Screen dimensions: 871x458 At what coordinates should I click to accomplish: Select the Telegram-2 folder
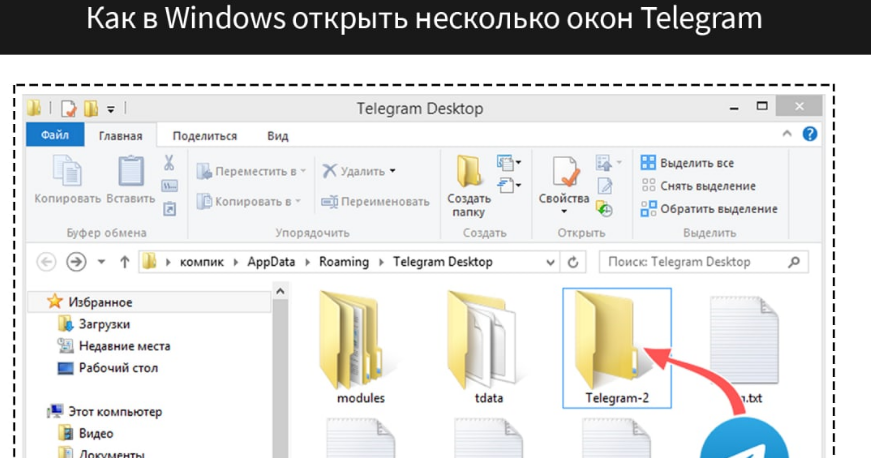[617, 348]
